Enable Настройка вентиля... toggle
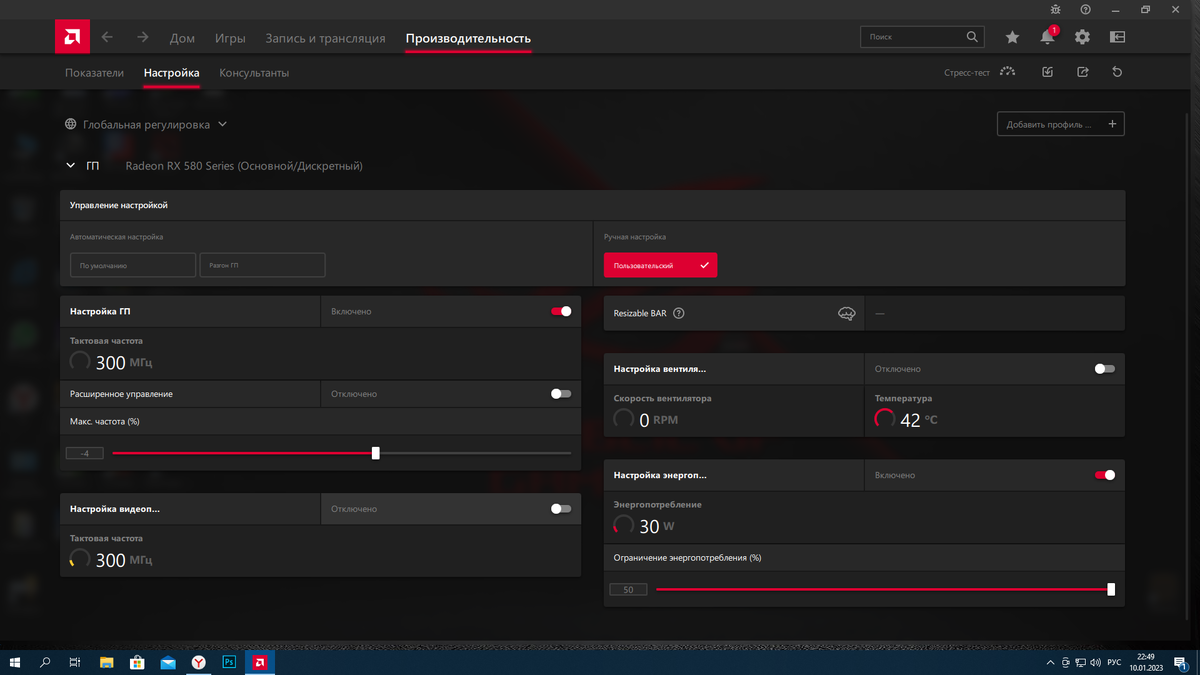This screenshot has width=1200, height=675. (1105, 369)
